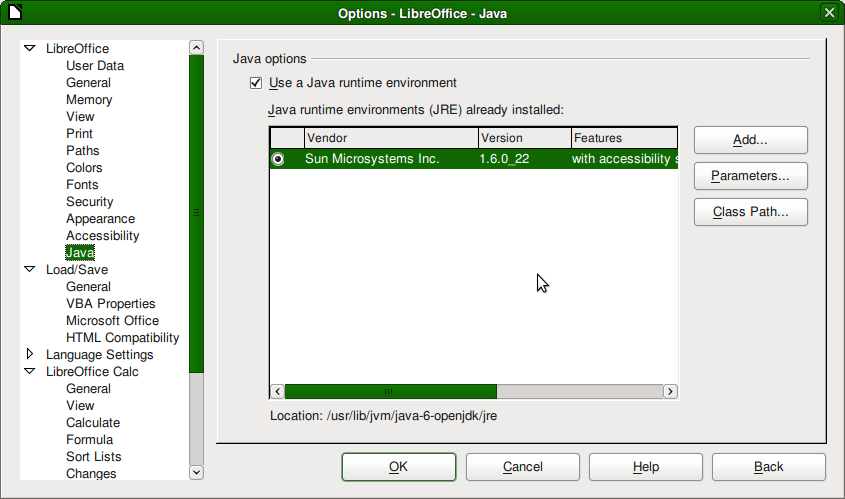The image size is (845, 499).
Task: Open the Accessibility options page
Action: pos(102,235)
